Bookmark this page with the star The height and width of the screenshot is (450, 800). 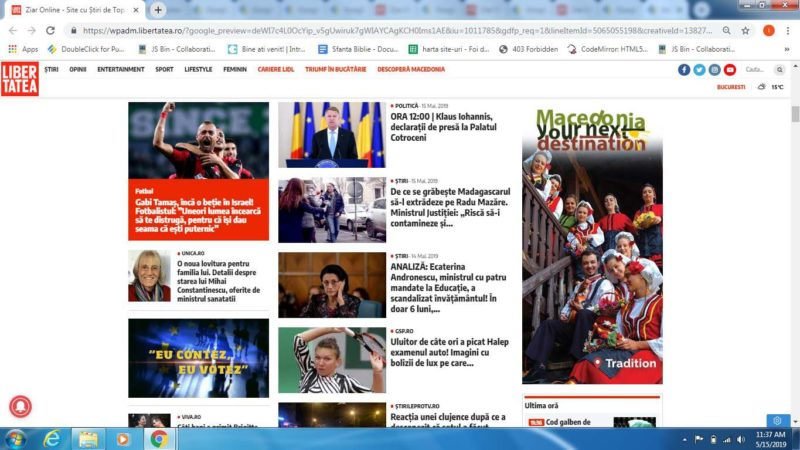(x=745, y=31)
